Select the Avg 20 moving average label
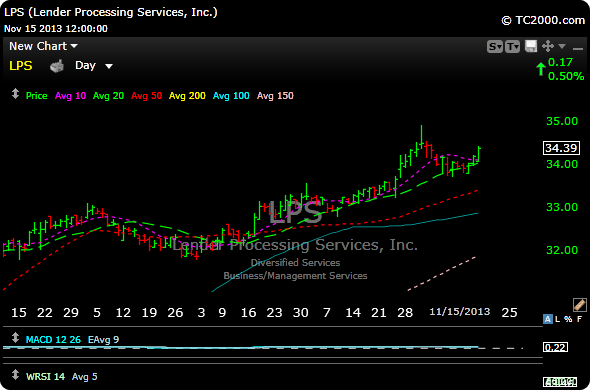 [108, 96]
